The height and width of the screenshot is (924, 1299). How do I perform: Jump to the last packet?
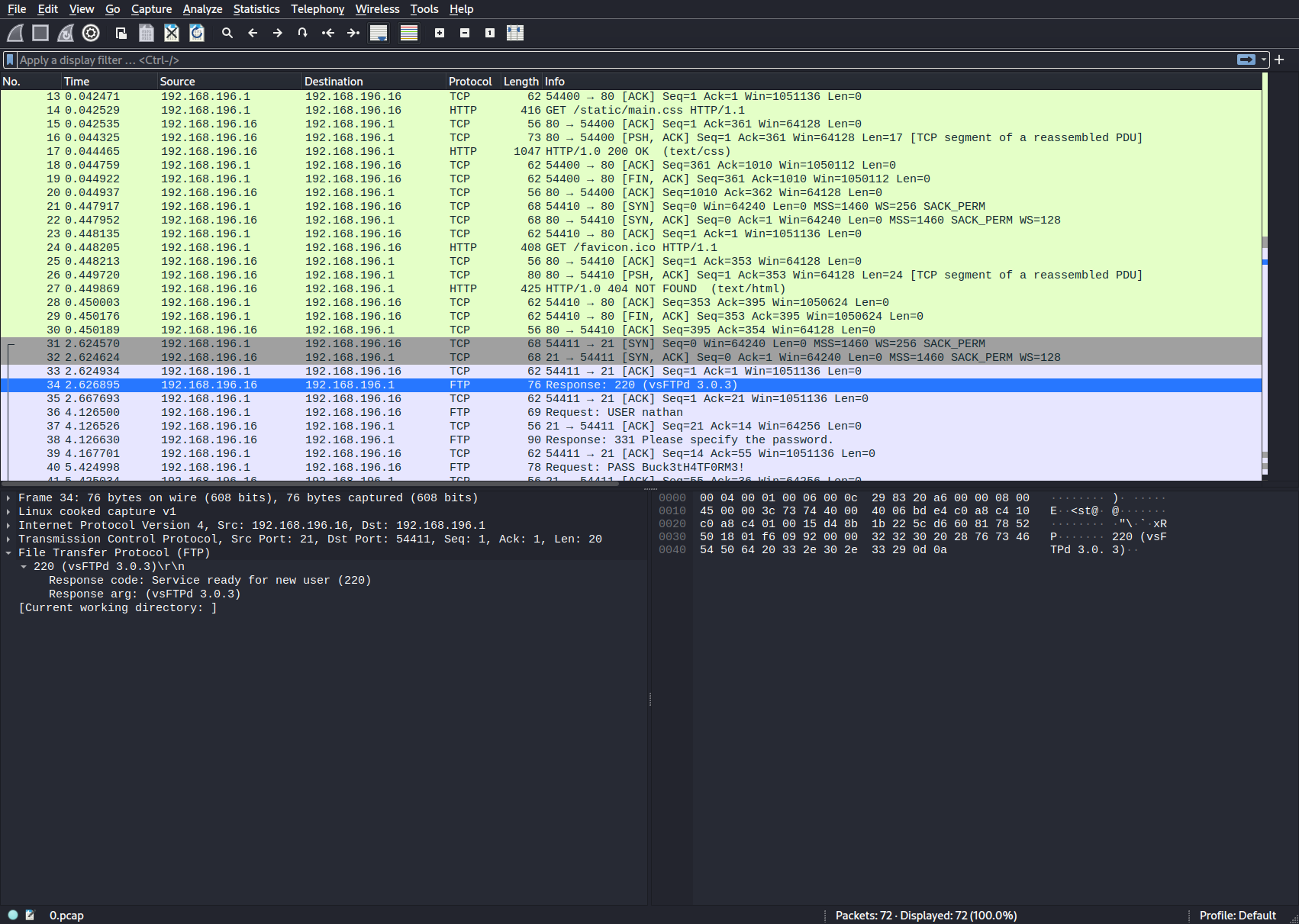coord(353,33)
